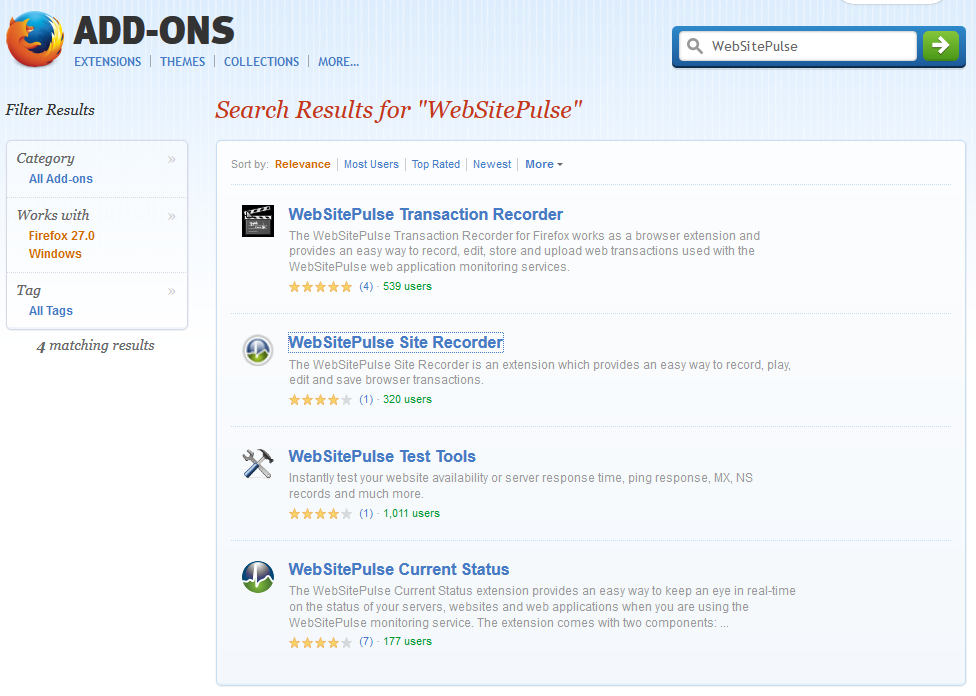Open the Transaction Recorder clapperboard icon
The height and width of the screenshot is (696, 976).
[258, 220]
